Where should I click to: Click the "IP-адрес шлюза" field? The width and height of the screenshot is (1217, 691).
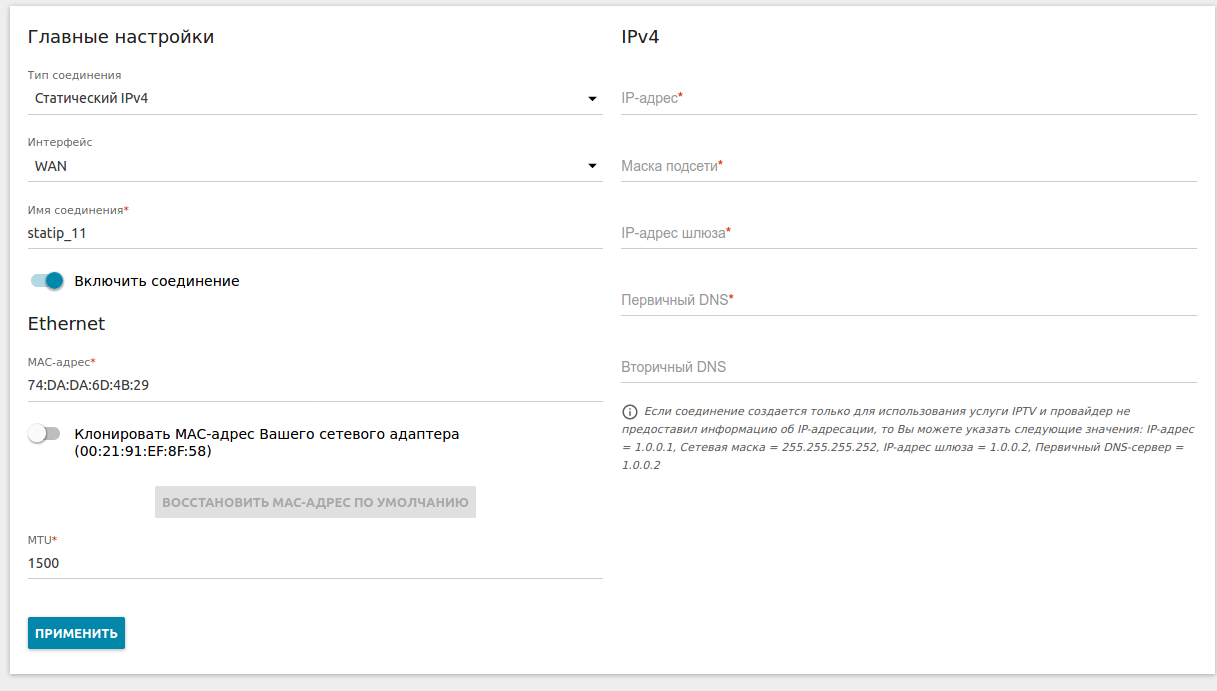908,233
